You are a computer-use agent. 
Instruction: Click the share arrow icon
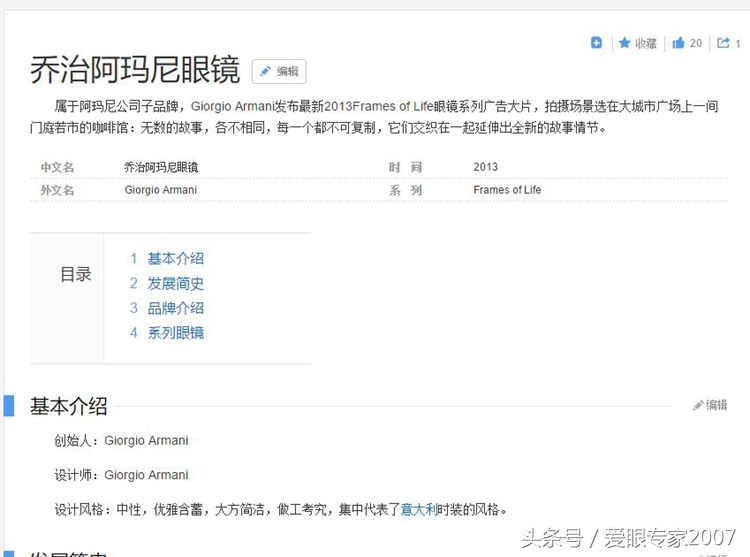(x=723, y=43)
